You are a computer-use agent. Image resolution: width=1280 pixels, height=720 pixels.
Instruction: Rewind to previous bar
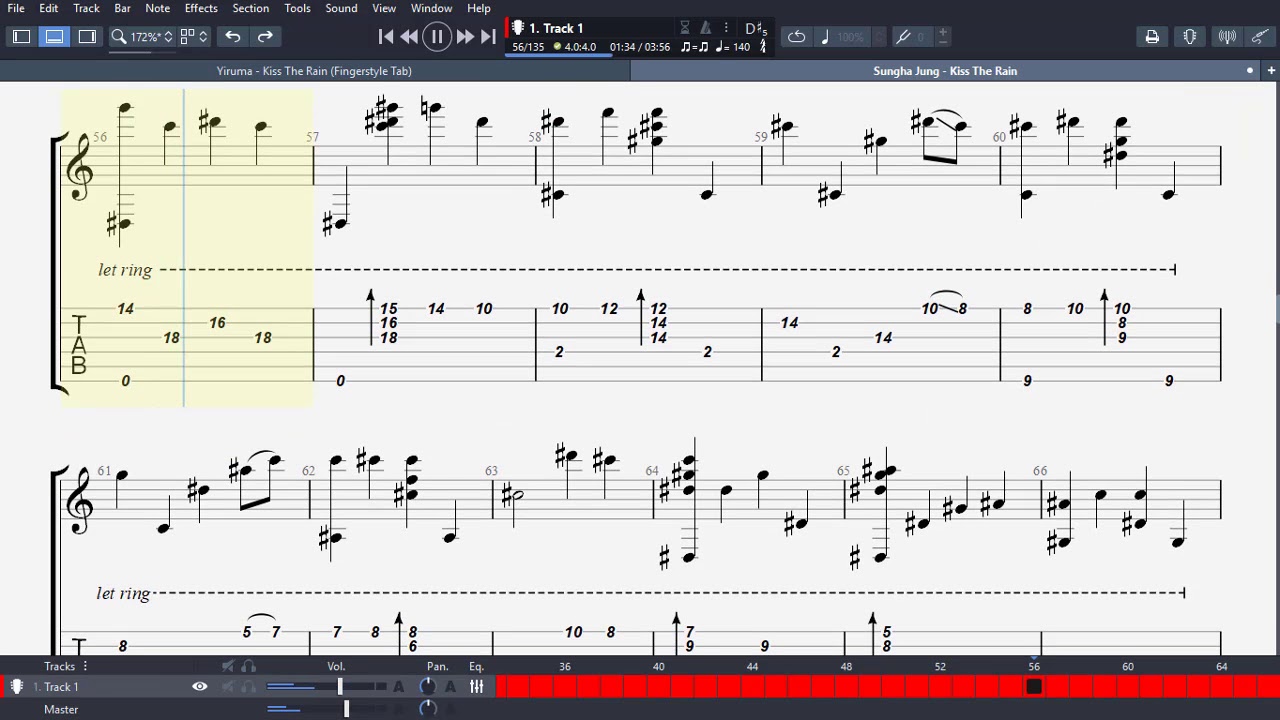(409, 37)
